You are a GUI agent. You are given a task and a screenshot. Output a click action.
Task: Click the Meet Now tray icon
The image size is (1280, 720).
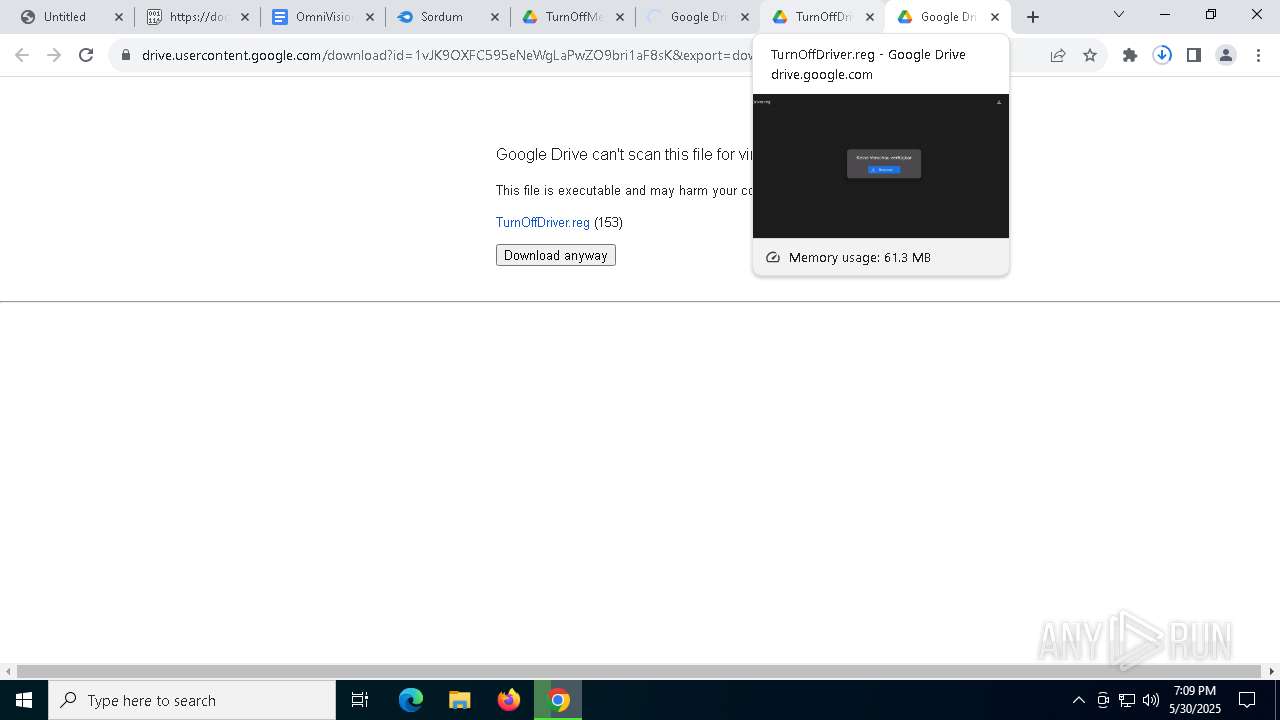[1103, 700]
